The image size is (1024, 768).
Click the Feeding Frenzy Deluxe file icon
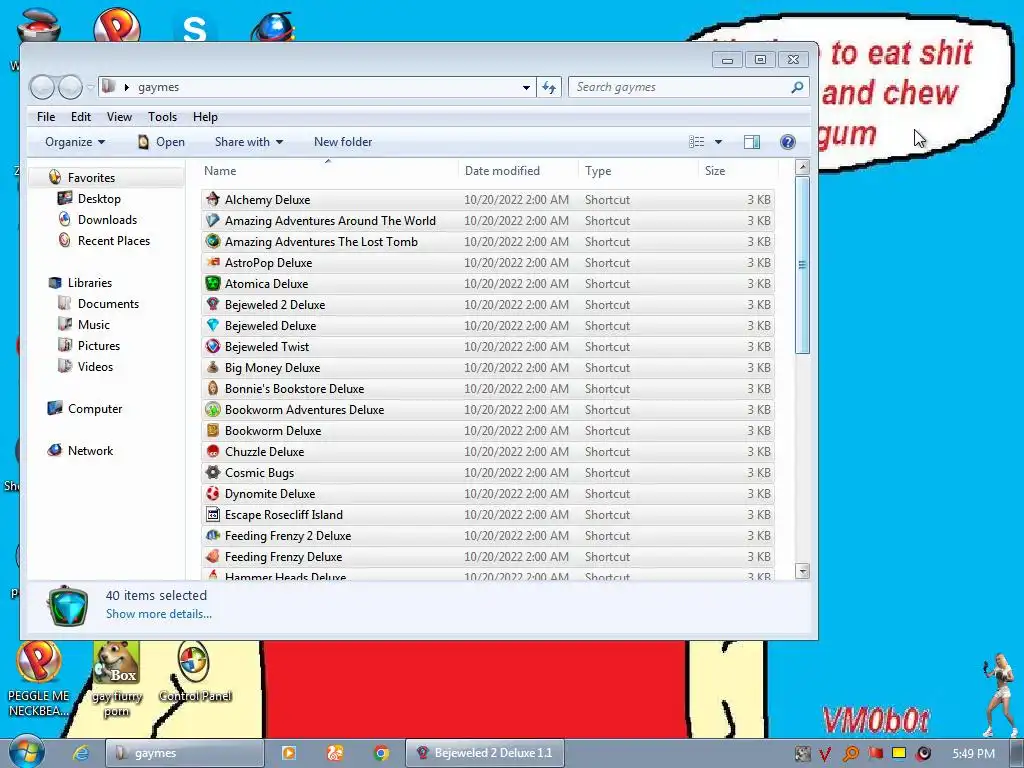tap(213, 556)
